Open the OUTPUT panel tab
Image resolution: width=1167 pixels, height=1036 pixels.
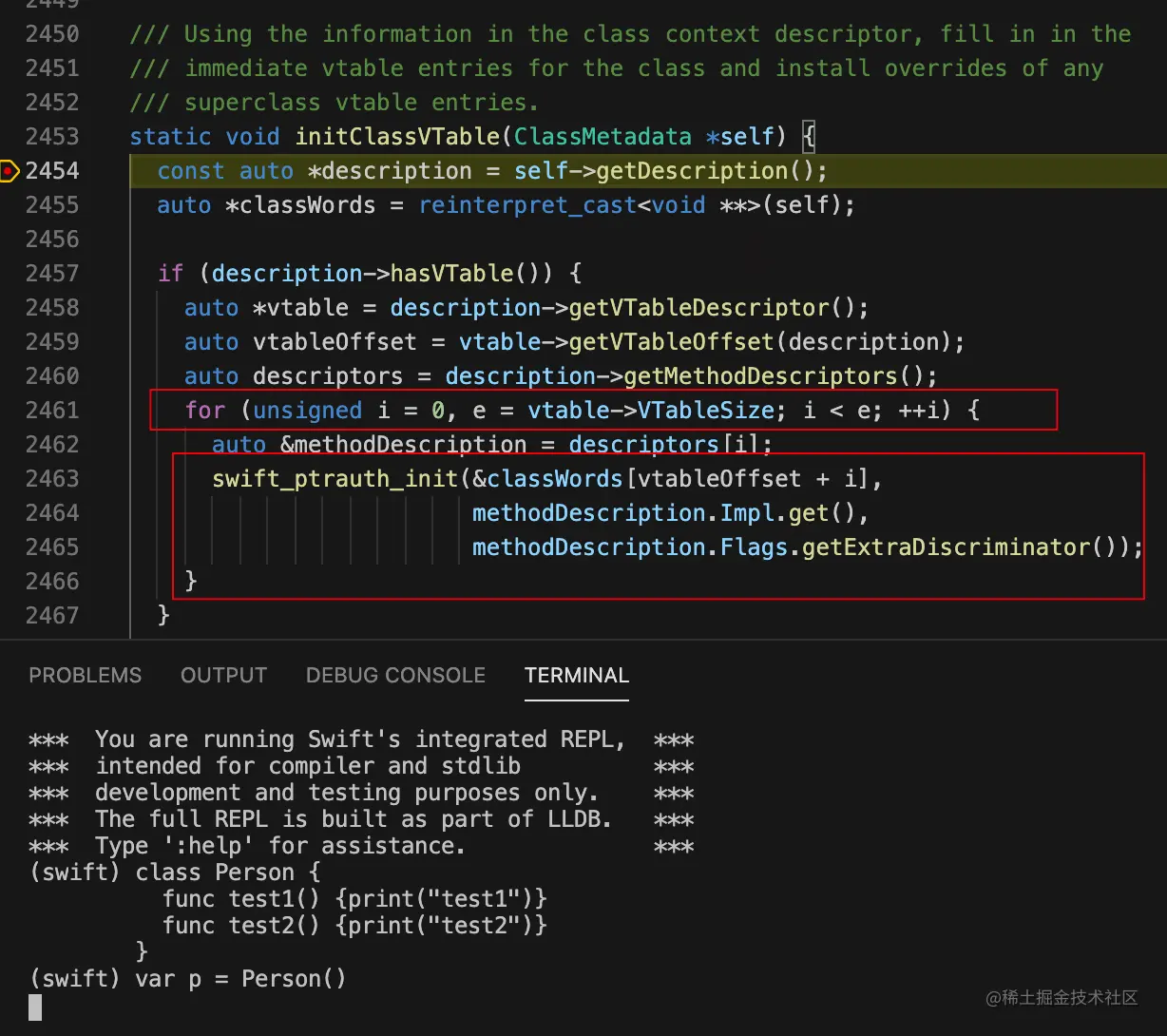pos(223,676)
